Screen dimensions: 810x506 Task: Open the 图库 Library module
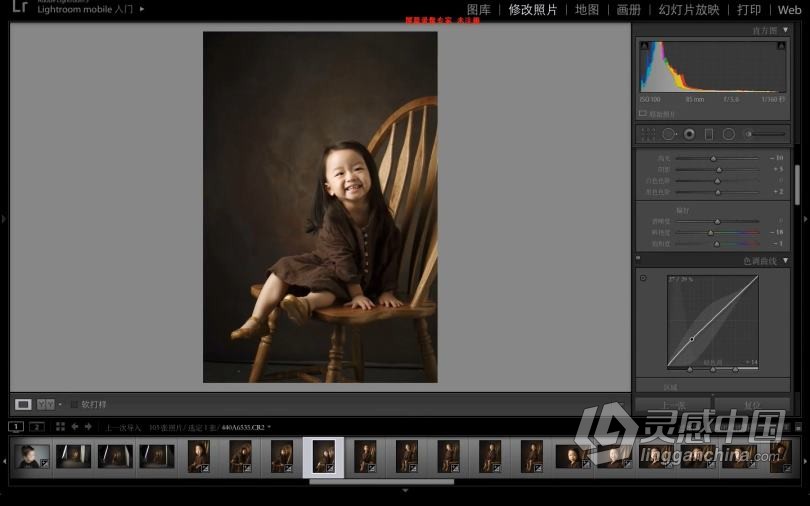[479, 10]
